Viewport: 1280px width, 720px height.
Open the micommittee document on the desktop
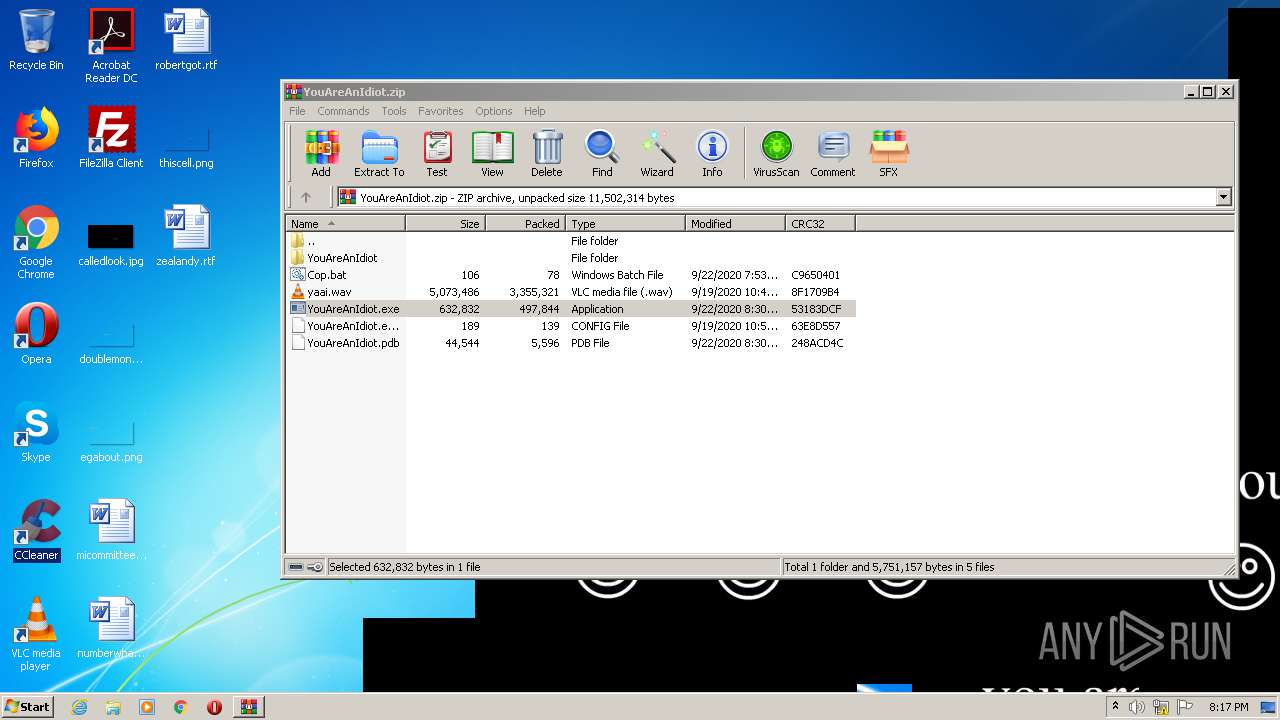tap(111, 530)
